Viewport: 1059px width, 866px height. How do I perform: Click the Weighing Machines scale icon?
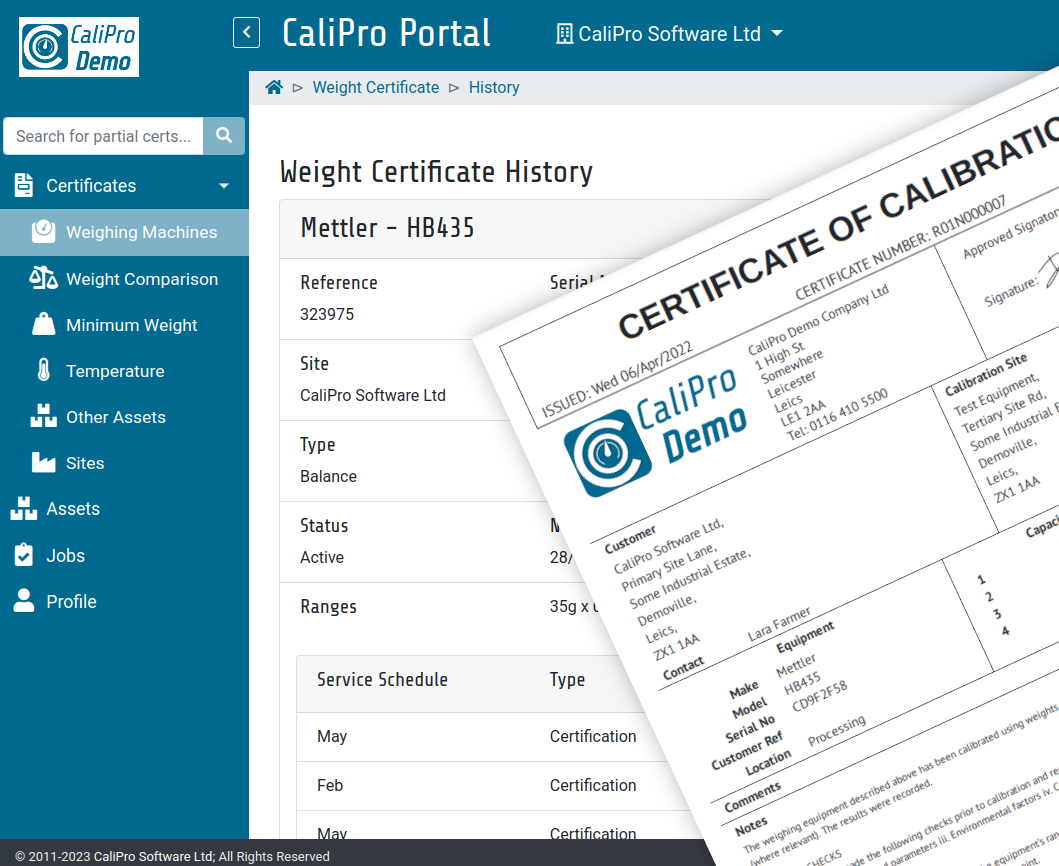tap(44, 232)
